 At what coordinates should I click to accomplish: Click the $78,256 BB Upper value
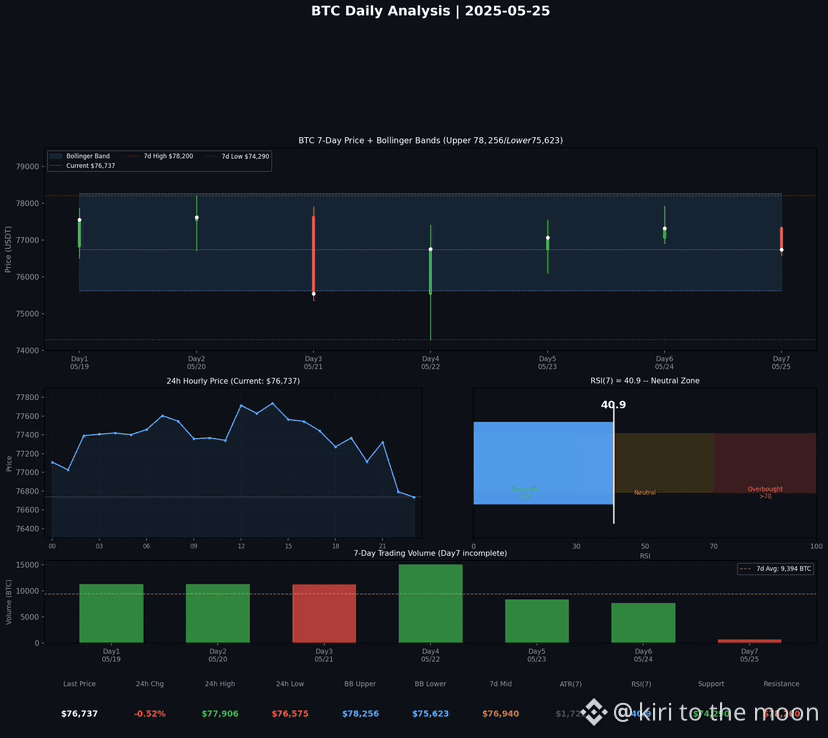click(360, 714)
